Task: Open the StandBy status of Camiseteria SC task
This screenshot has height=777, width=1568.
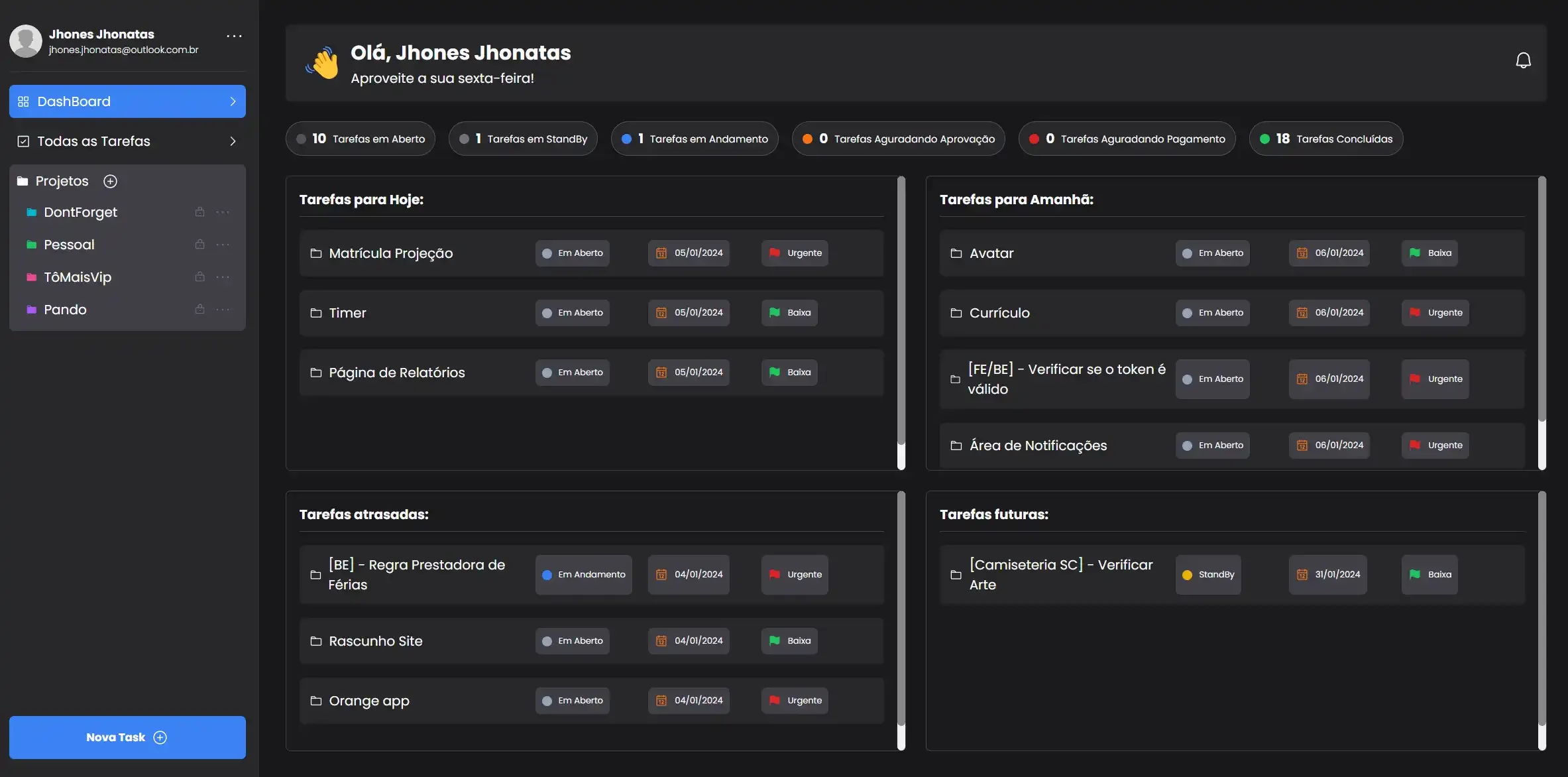Action: pos(1208,575)
